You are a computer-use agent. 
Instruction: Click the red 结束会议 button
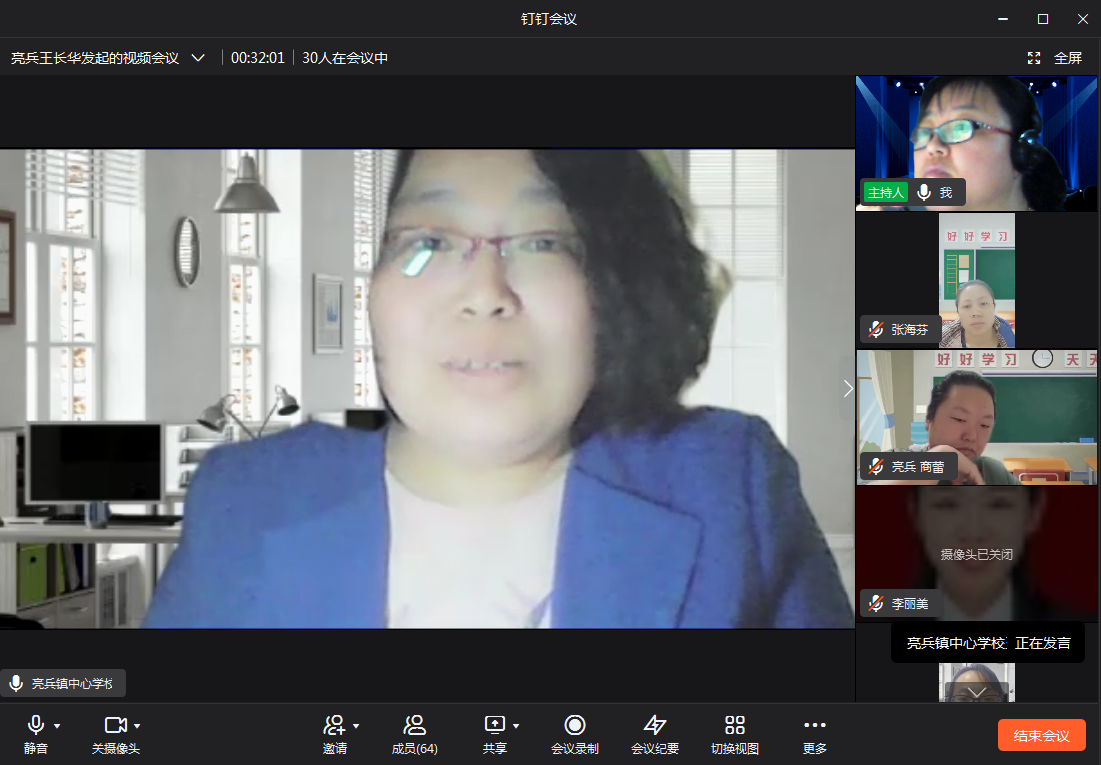(x=1041, y=735)
